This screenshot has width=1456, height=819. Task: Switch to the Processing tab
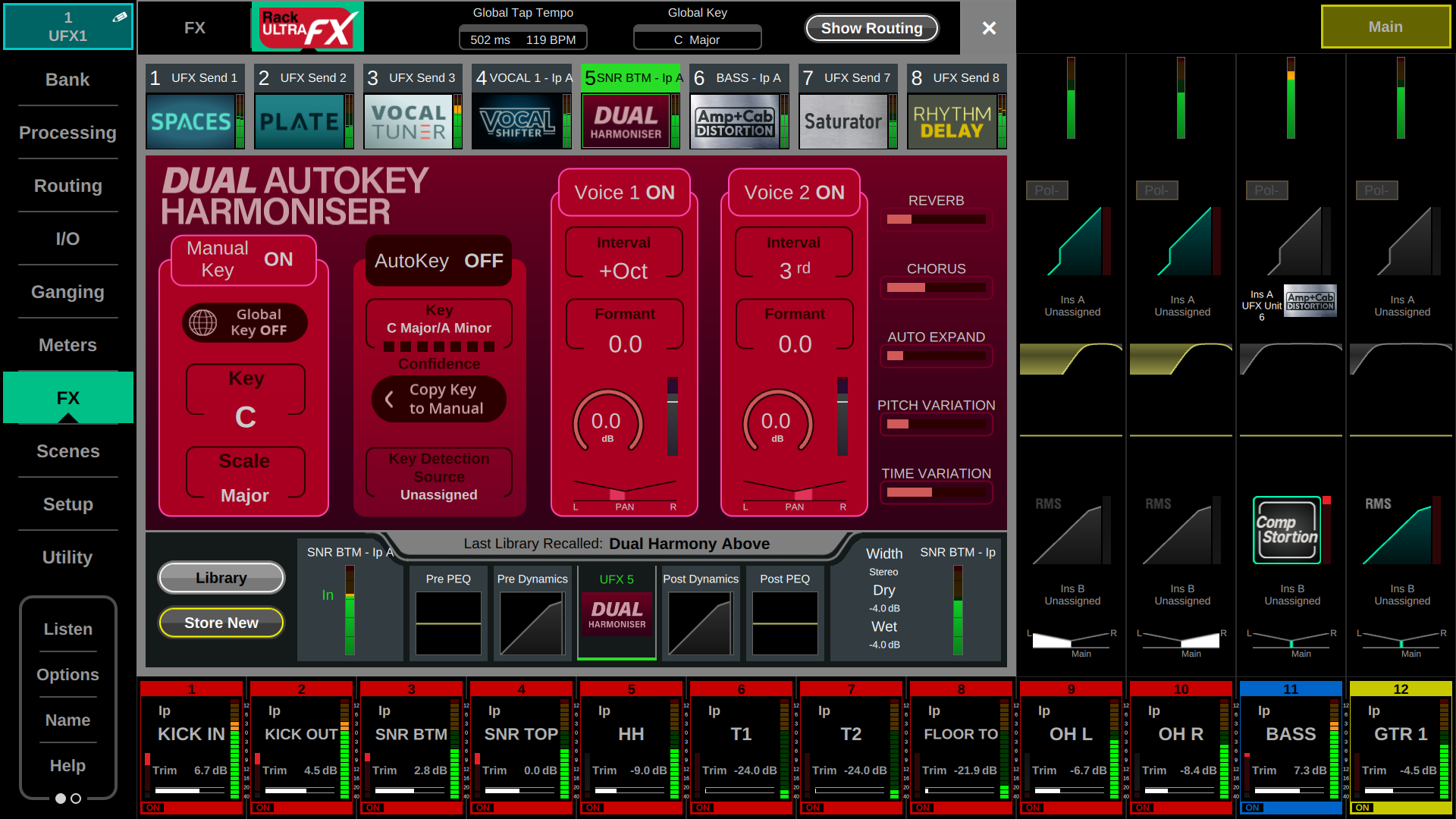[x=67, y=133]
